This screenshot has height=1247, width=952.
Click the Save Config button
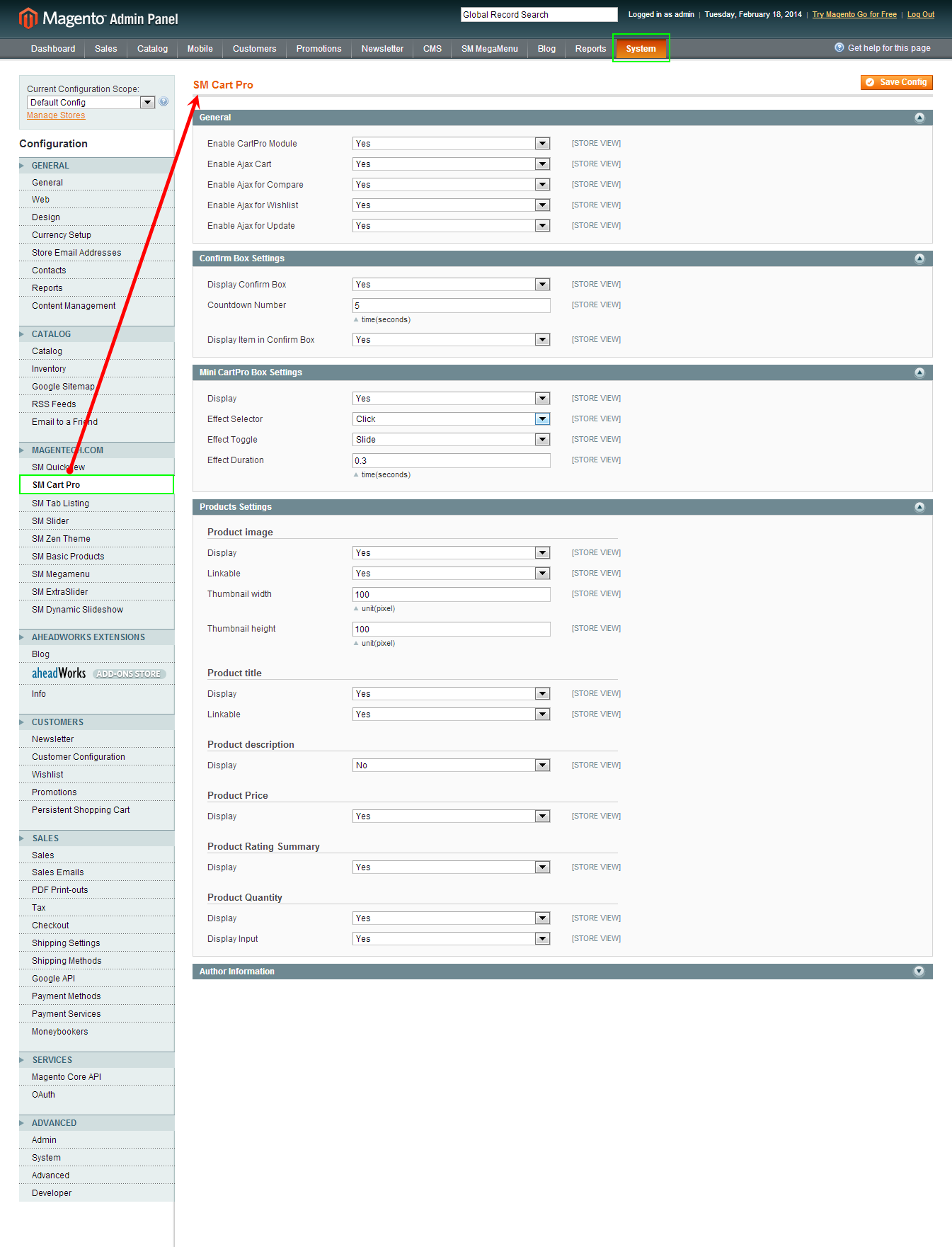896,82
